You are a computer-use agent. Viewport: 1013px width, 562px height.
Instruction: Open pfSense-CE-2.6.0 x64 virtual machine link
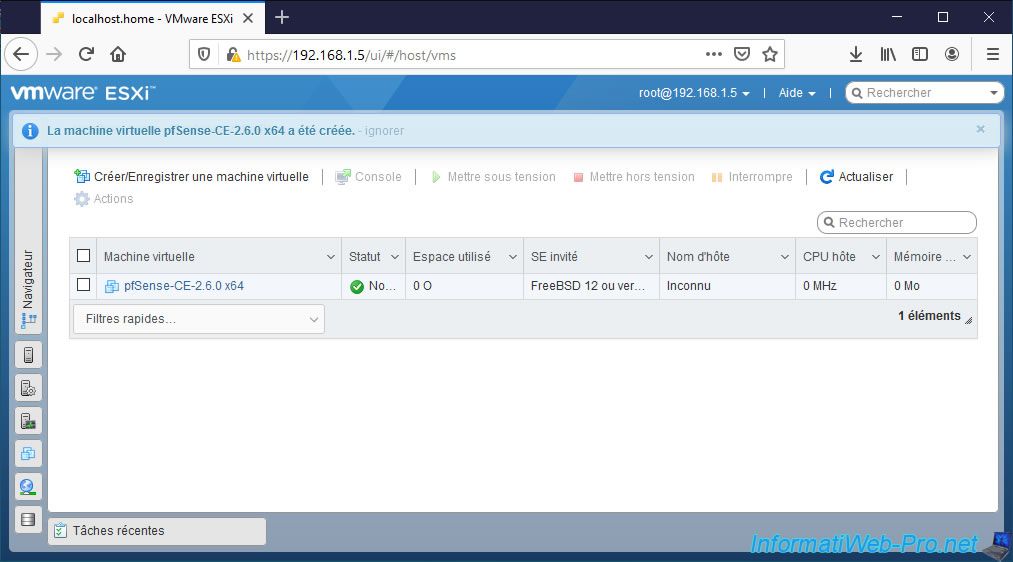[x=183, y=286]
